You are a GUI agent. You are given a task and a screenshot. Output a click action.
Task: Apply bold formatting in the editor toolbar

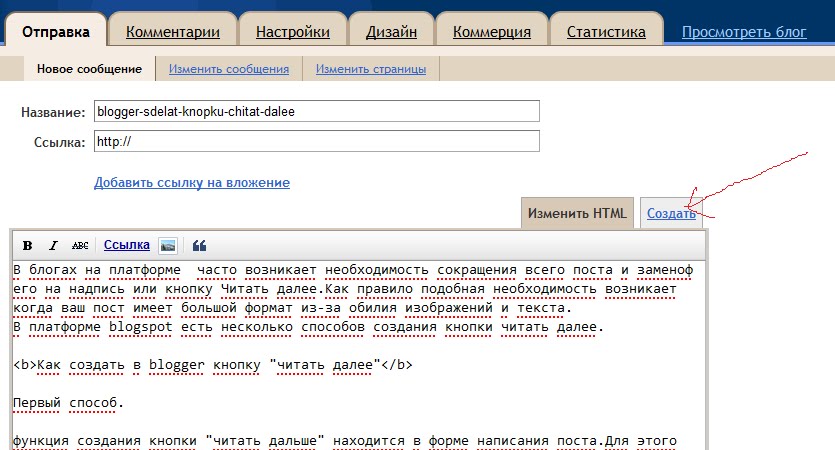(27, 246)
